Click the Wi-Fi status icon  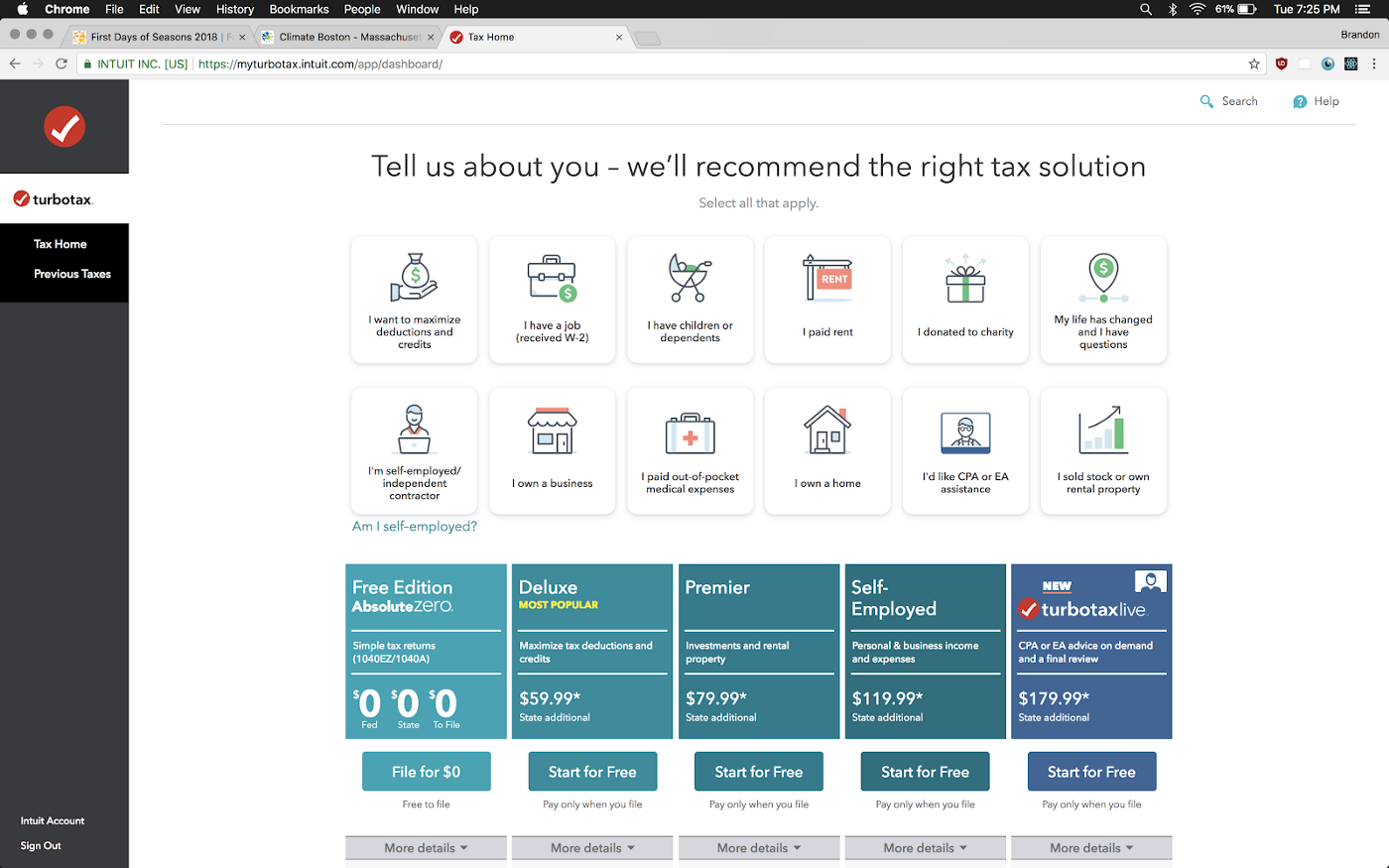[1198, 9]
